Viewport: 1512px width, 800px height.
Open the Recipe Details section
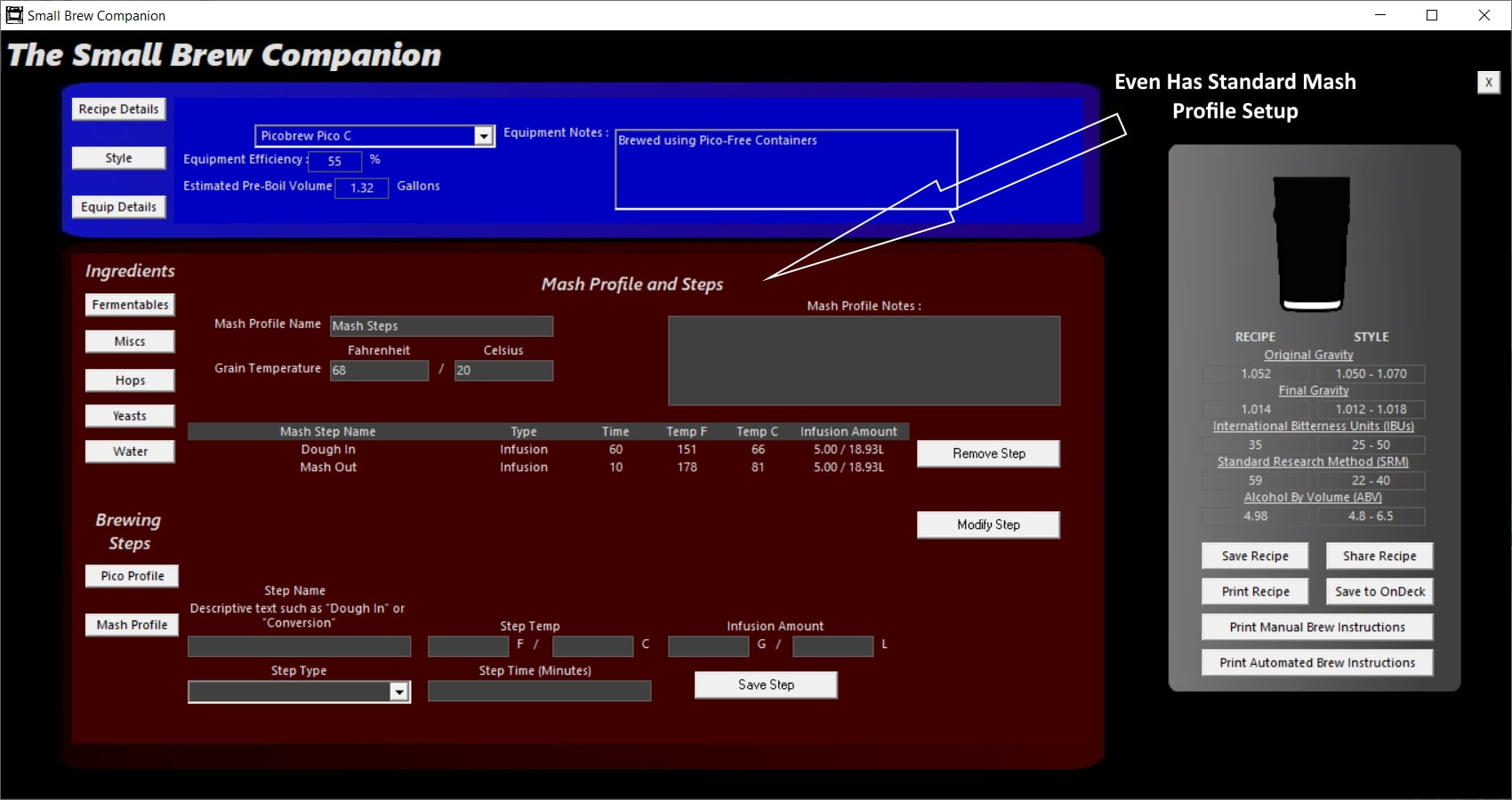pyautogui.click(x=118, y=109)
